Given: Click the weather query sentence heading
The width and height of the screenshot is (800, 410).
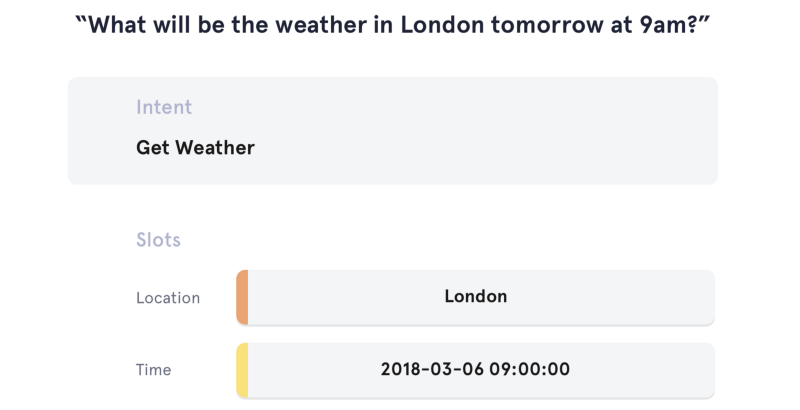Looking at the screenshot, I should click(x=393, y=24).
